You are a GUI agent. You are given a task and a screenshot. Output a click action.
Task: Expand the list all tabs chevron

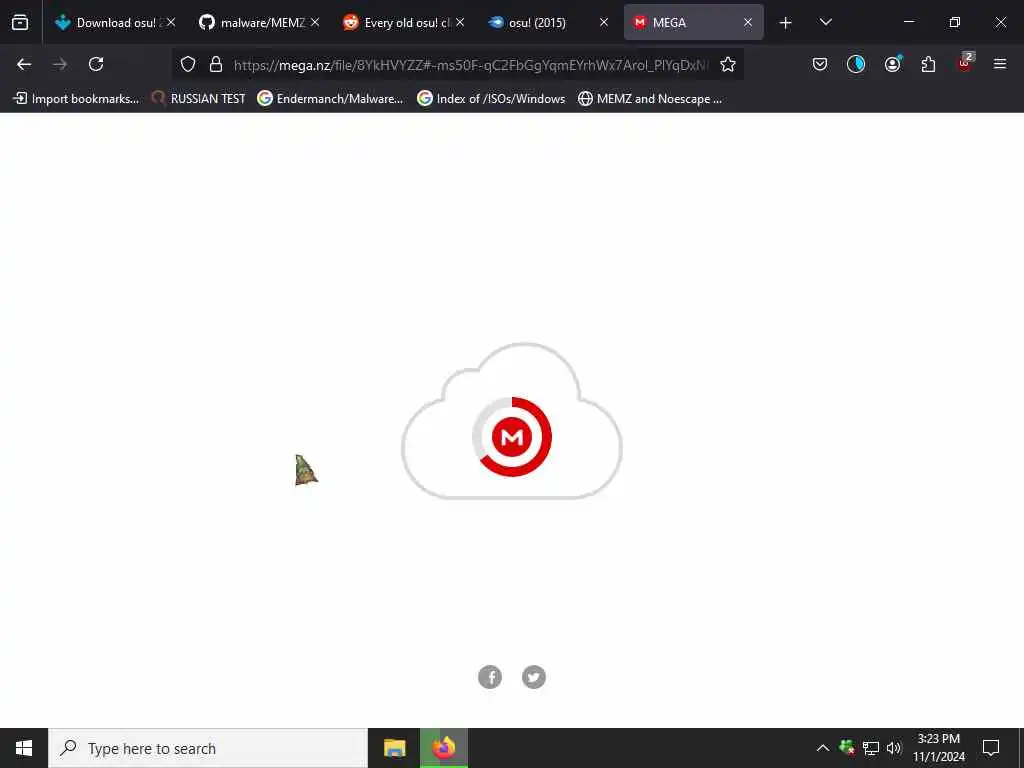coord(825,22)
